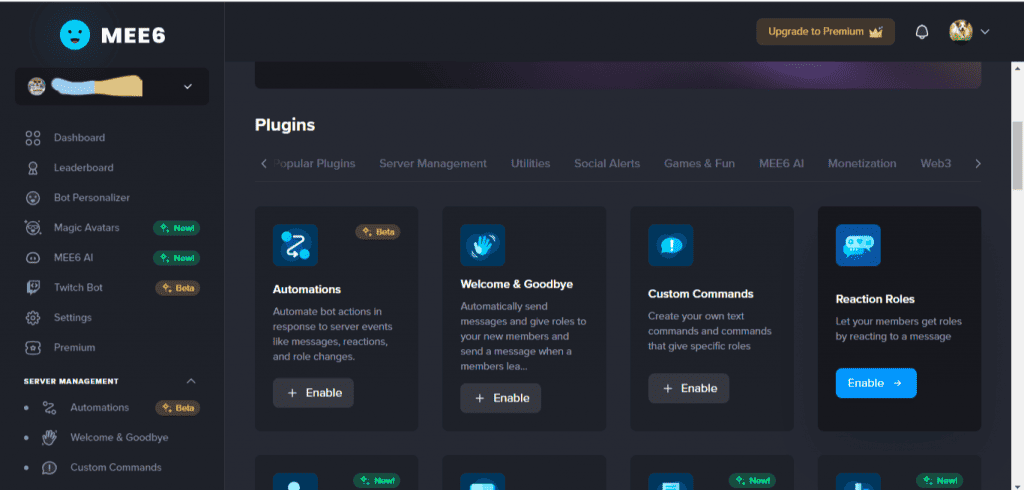Screen dimensions: 1024x490
Task: Click the server avatar in the selector
Action: click(x=37, y=86)
